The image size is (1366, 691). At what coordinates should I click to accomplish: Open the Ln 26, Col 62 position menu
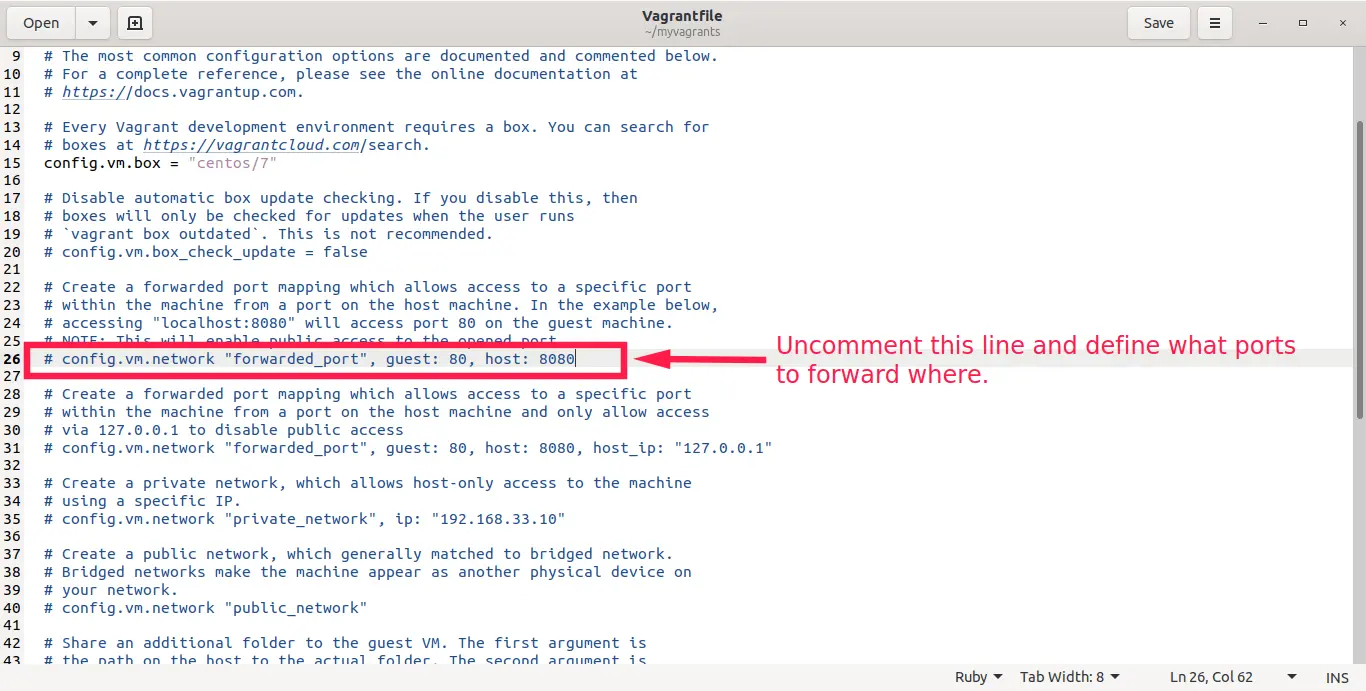pyautogui.click(x=1233, y=677)
